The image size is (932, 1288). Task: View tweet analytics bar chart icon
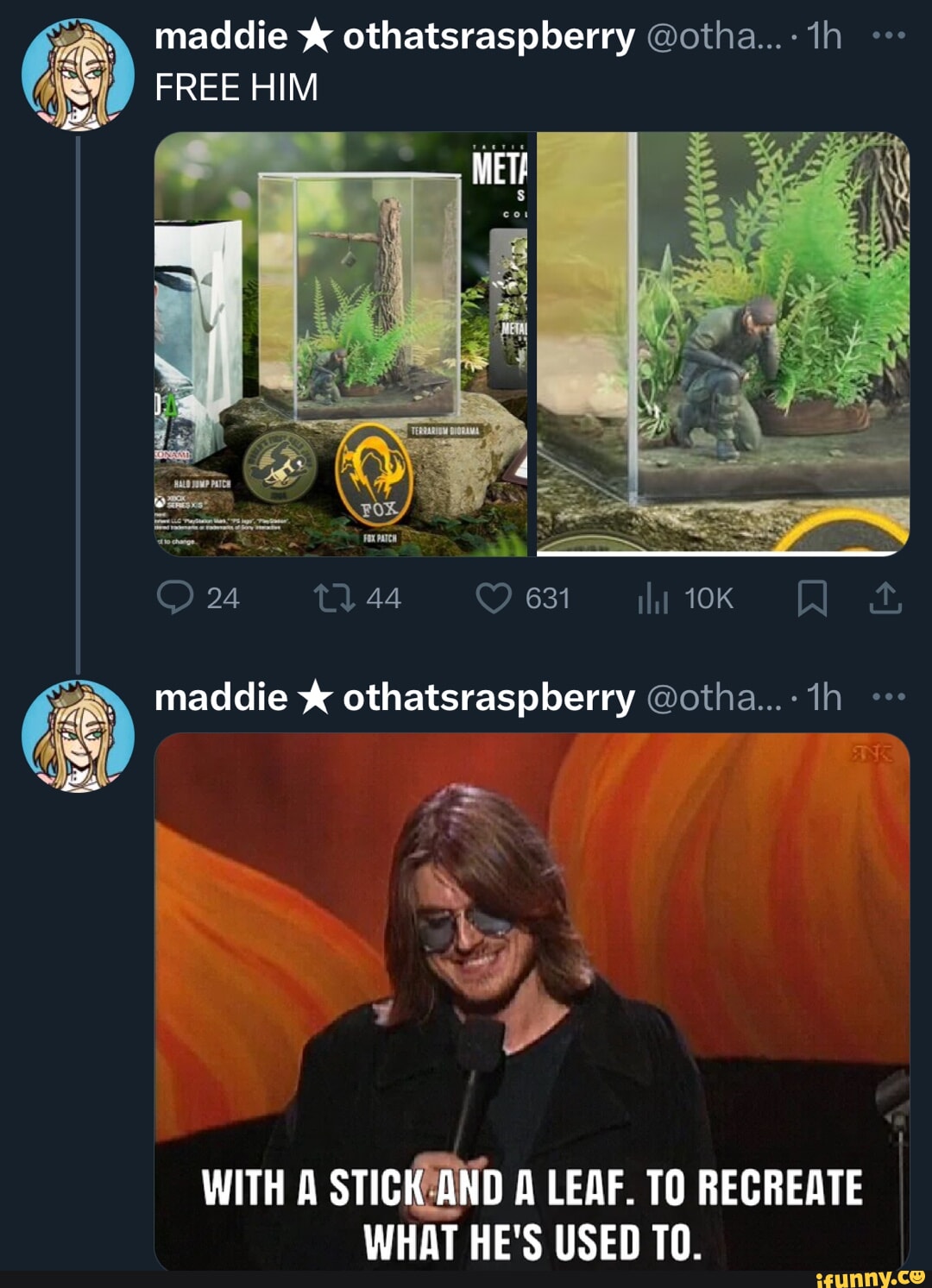click(652, 597)
